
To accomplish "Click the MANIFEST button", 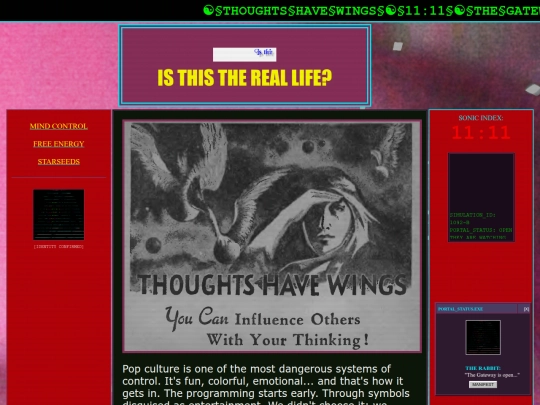I will click(x=482, y=384).
